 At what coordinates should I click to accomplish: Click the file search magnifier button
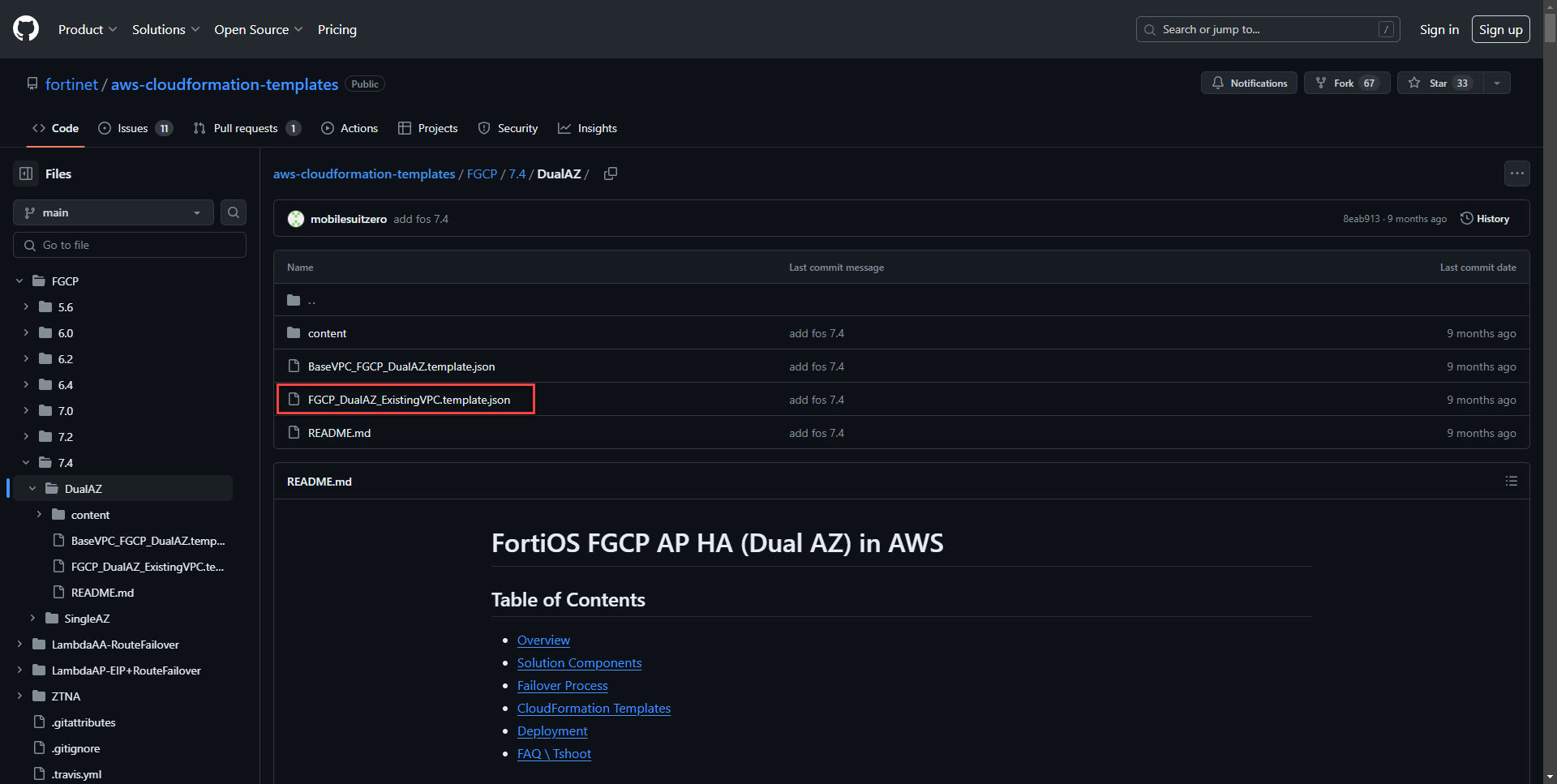234,212
